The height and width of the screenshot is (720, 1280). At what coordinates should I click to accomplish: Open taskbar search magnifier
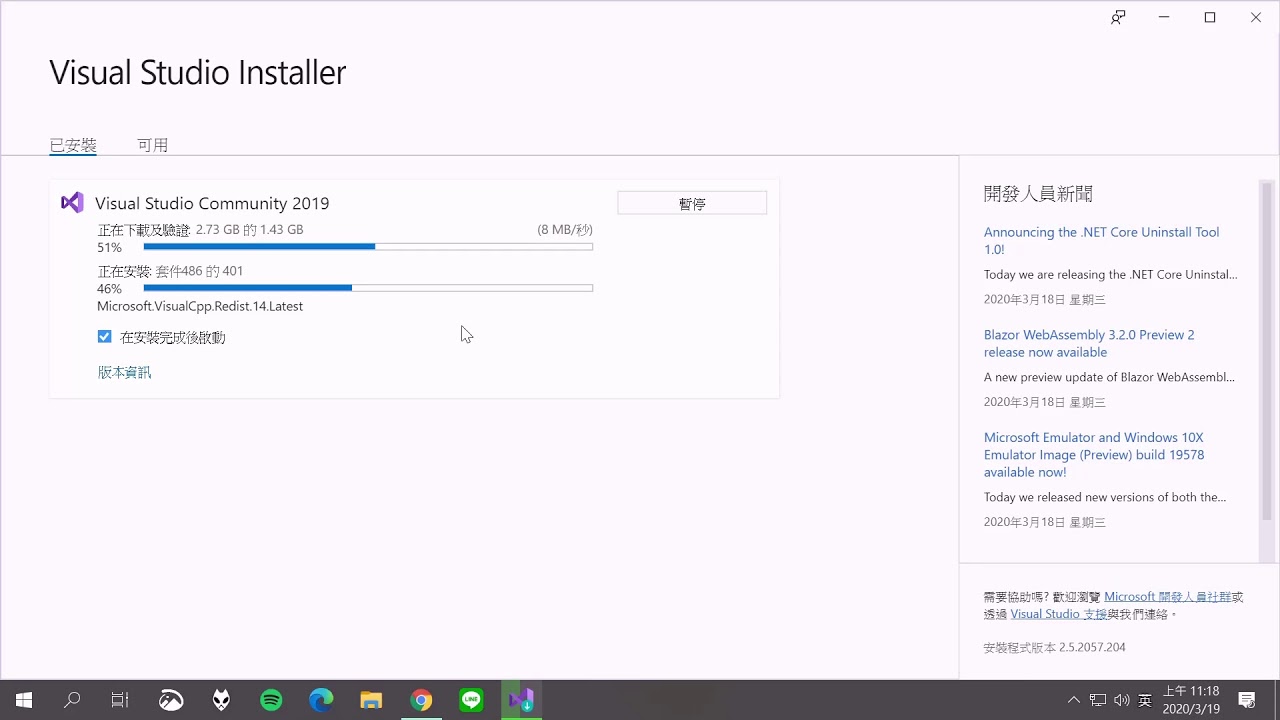72,700
